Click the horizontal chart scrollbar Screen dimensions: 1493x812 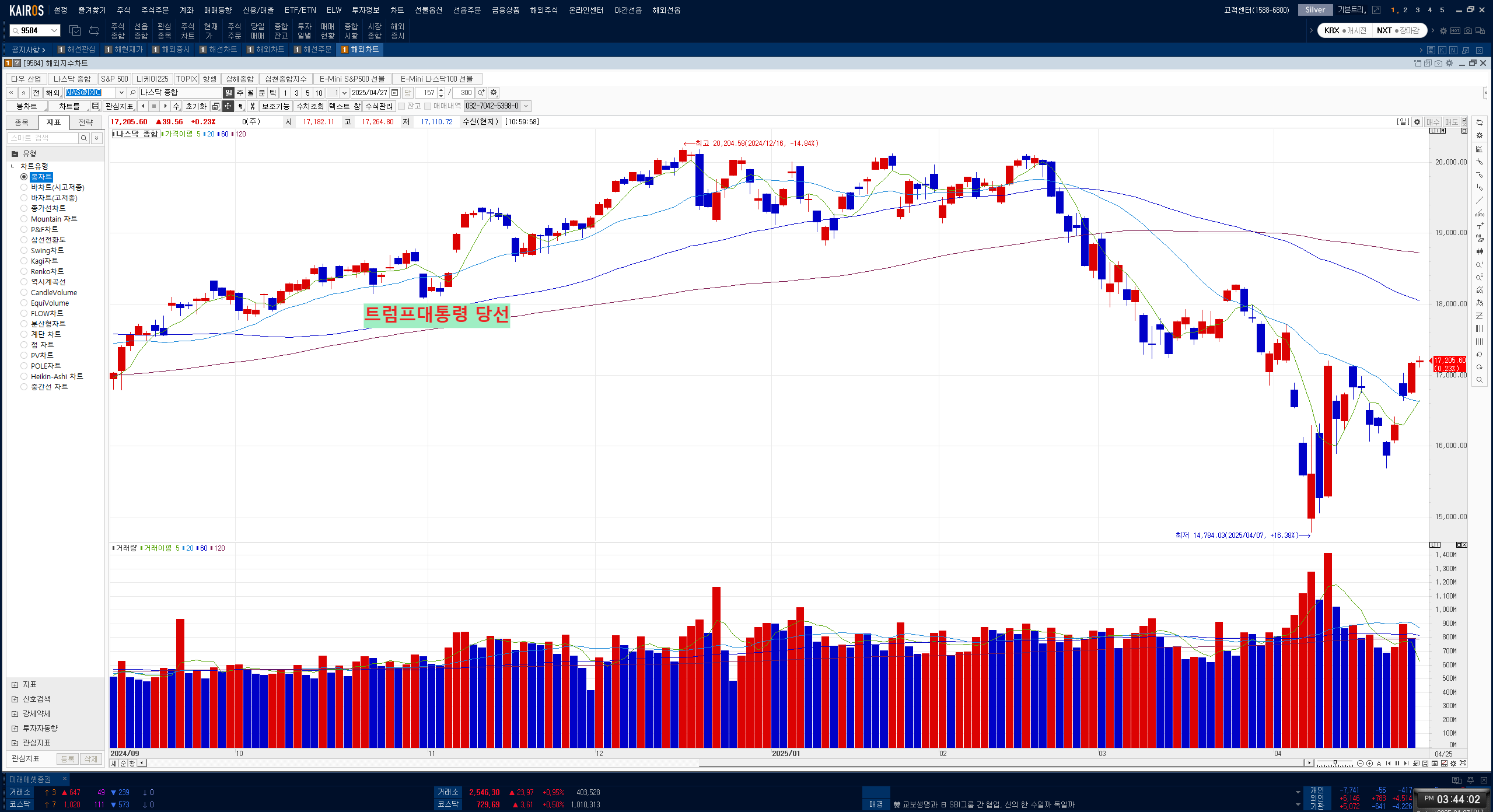tap(1002, 763)
